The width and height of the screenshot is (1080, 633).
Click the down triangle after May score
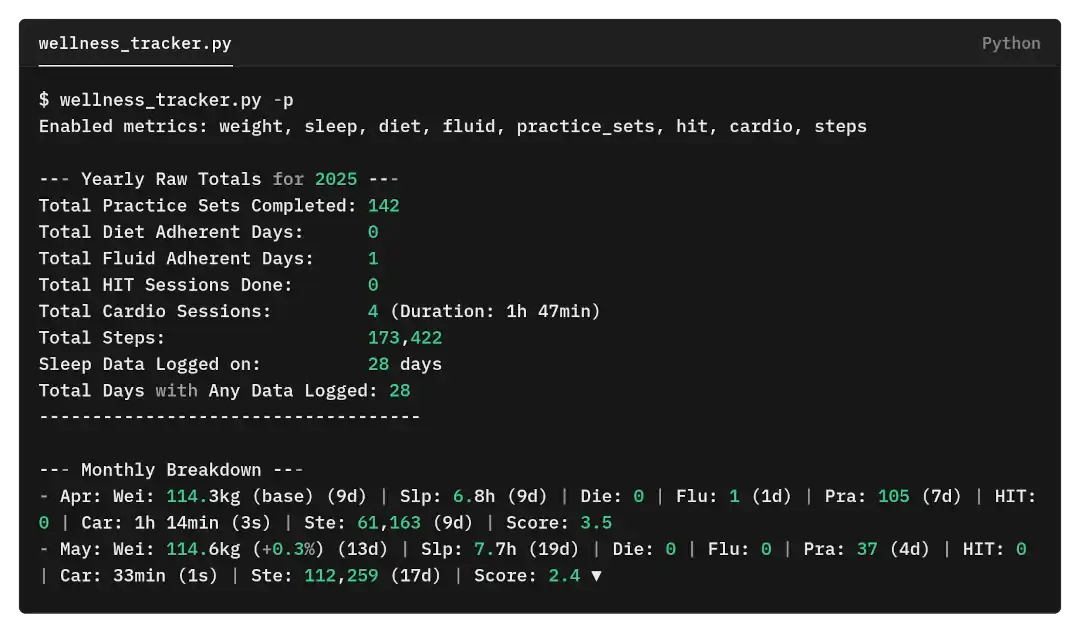pos(596,576)
